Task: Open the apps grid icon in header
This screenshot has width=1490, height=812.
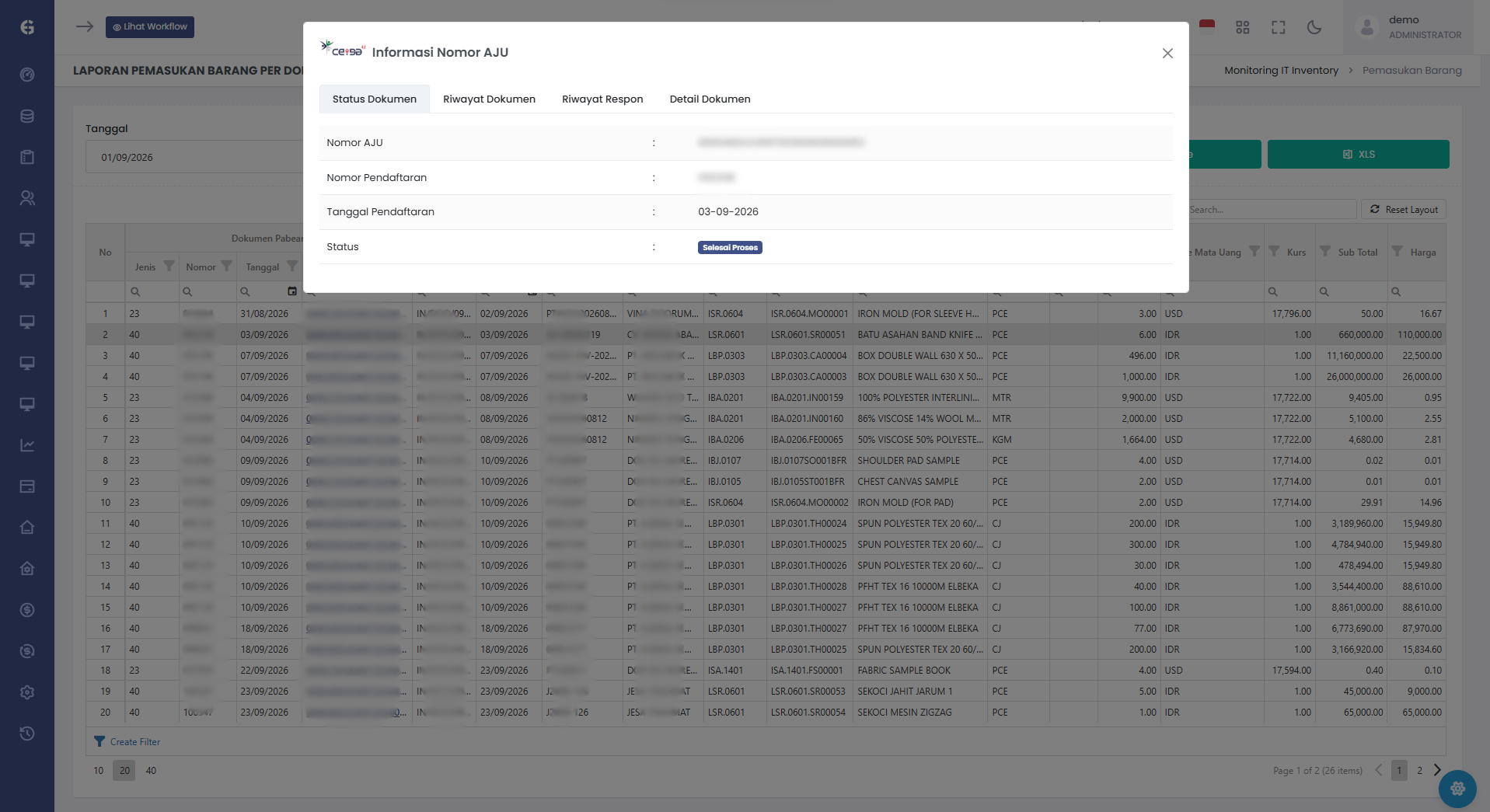Action: pyautogui.click(x=1243, y=27)
